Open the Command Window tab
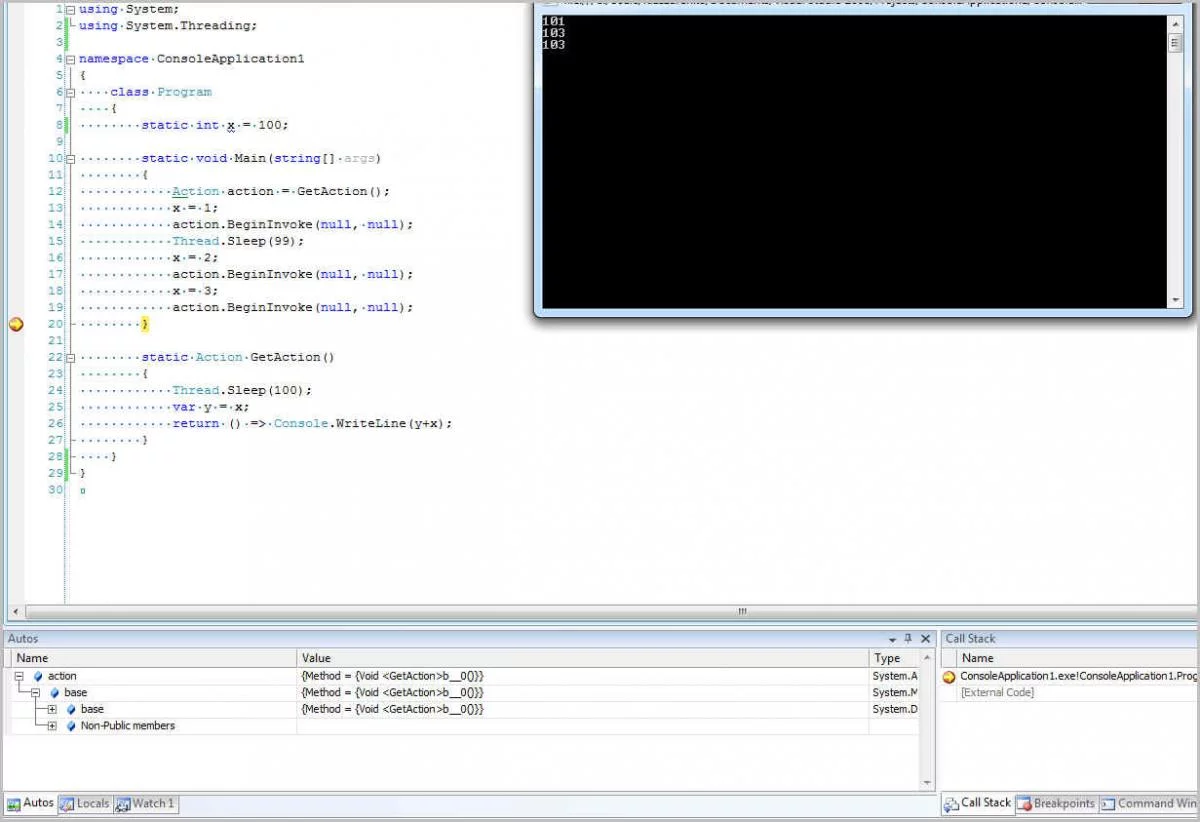Screen dimensions: 1200x822 coord(1148,803)
